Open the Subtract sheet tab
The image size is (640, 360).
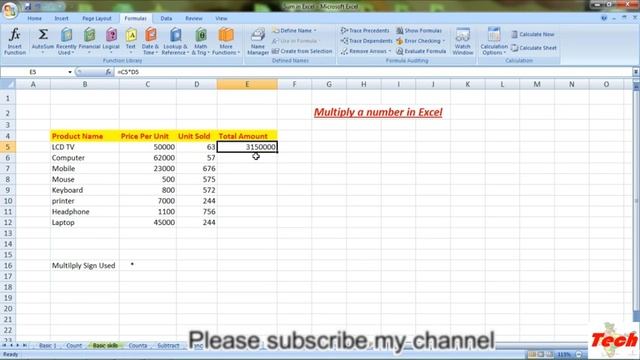(168, 346)
